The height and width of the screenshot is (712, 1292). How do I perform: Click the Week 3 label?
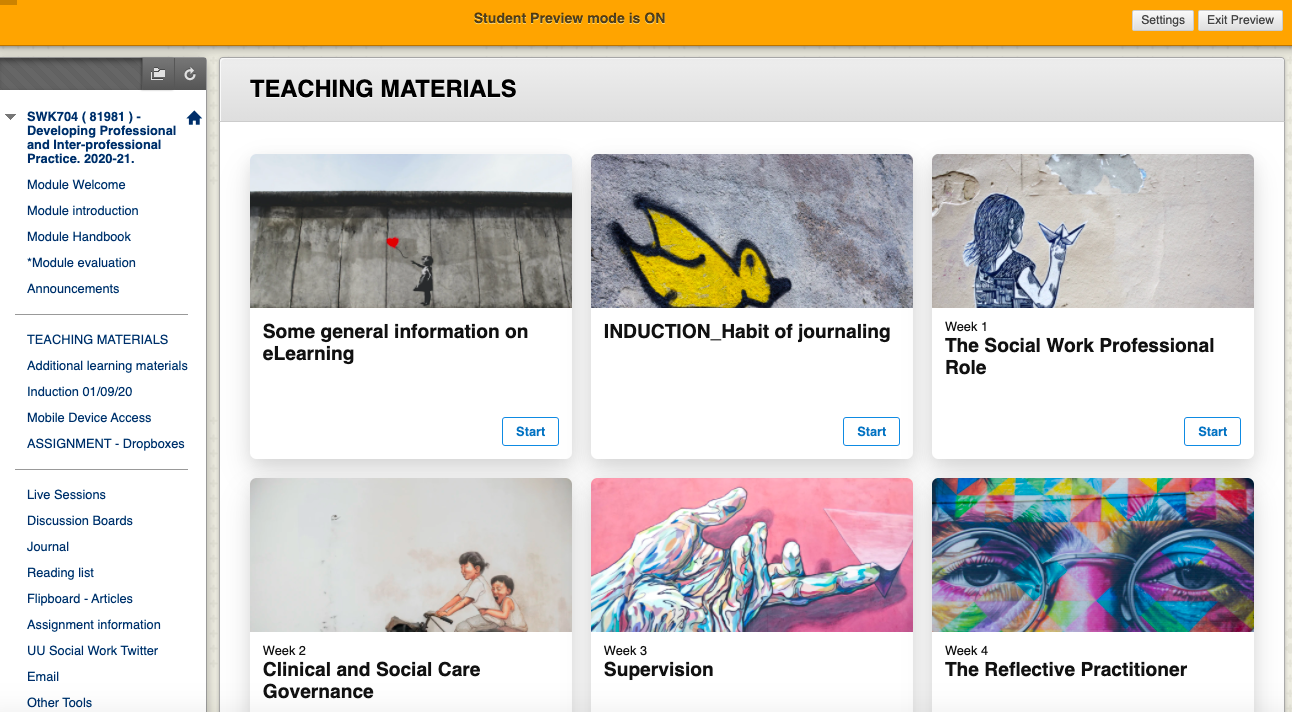point(625,651)
